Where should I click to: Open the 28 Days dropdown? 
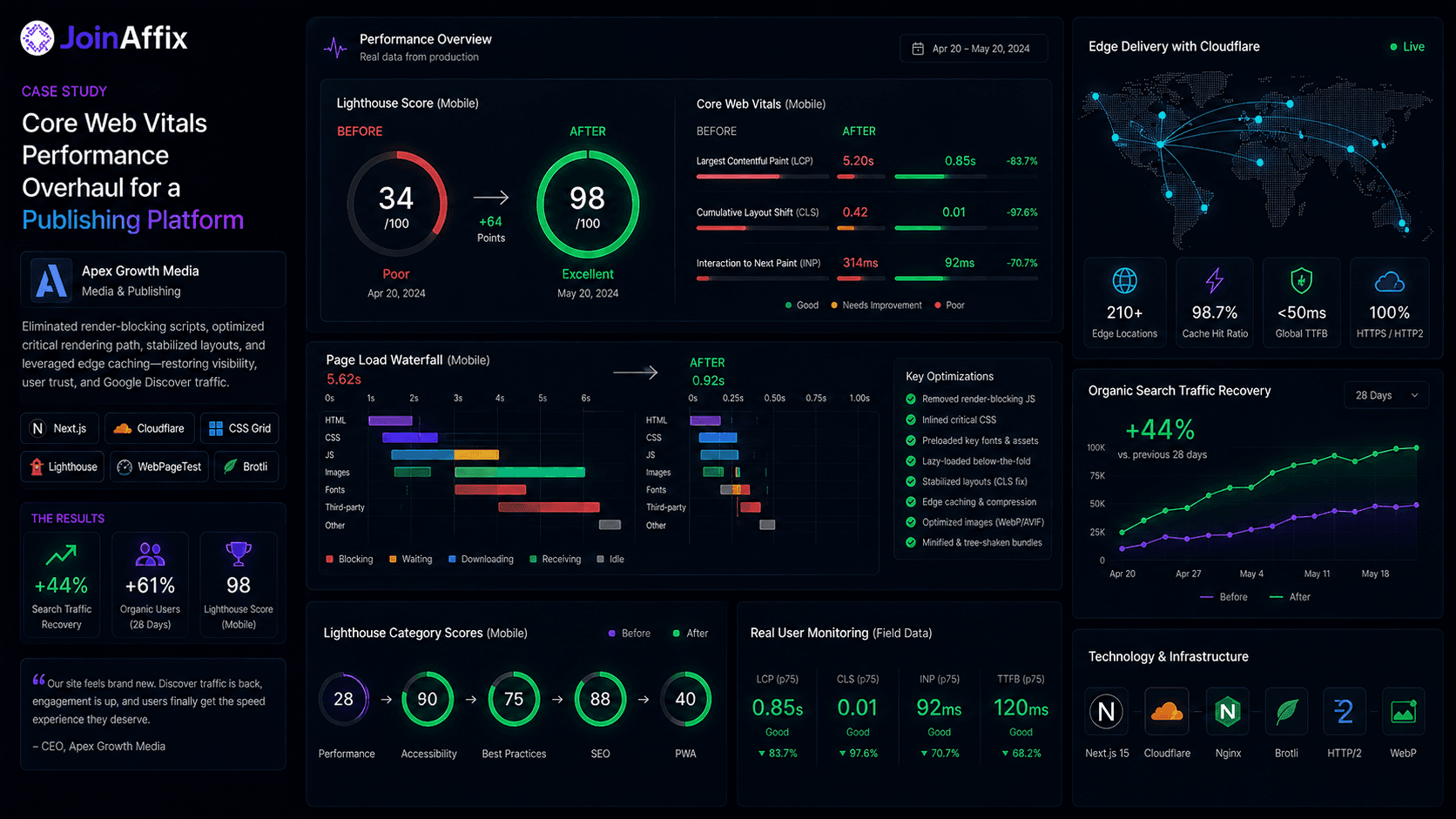tap(1386, 395)
